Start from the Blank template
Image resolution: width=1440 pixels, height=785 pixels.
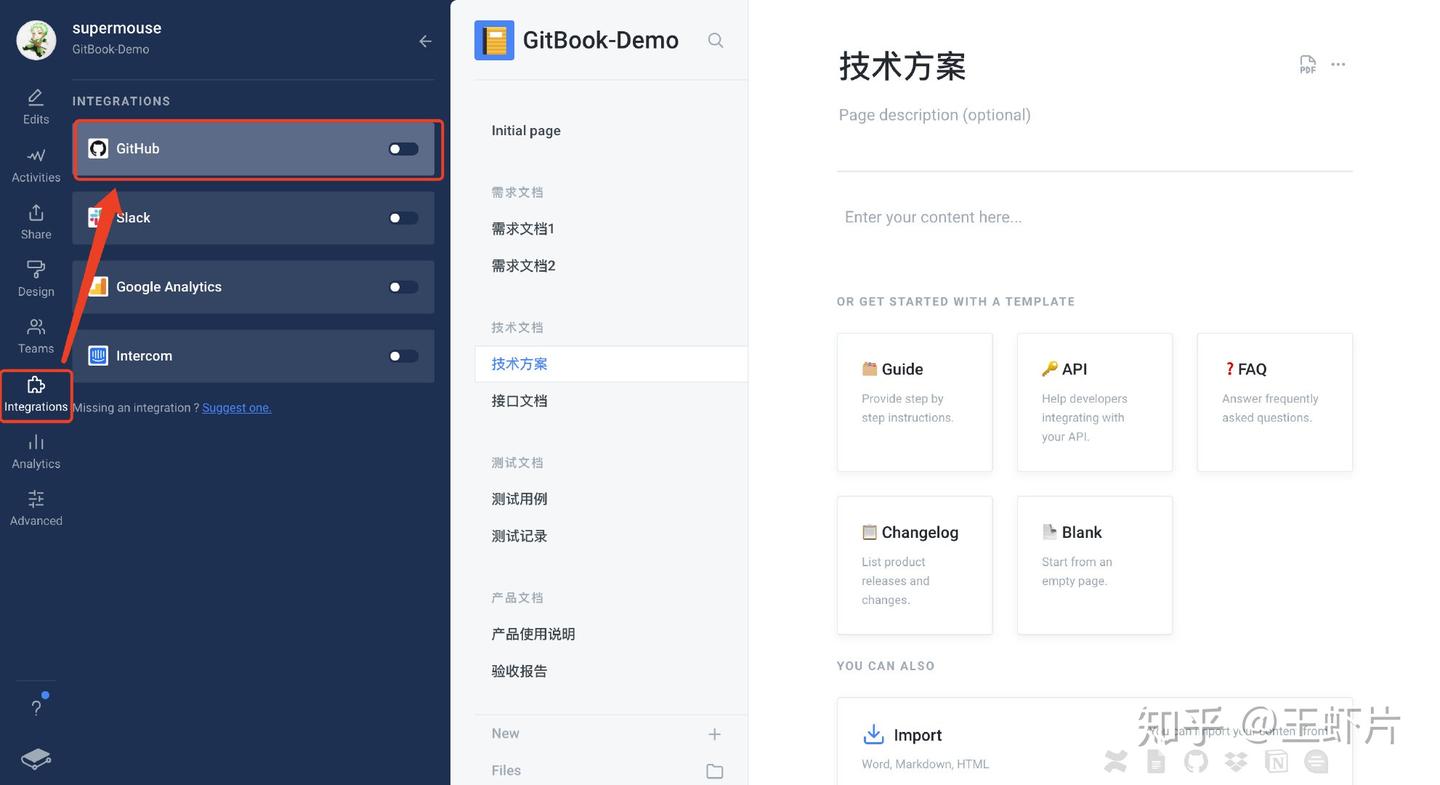point(1094,565)
